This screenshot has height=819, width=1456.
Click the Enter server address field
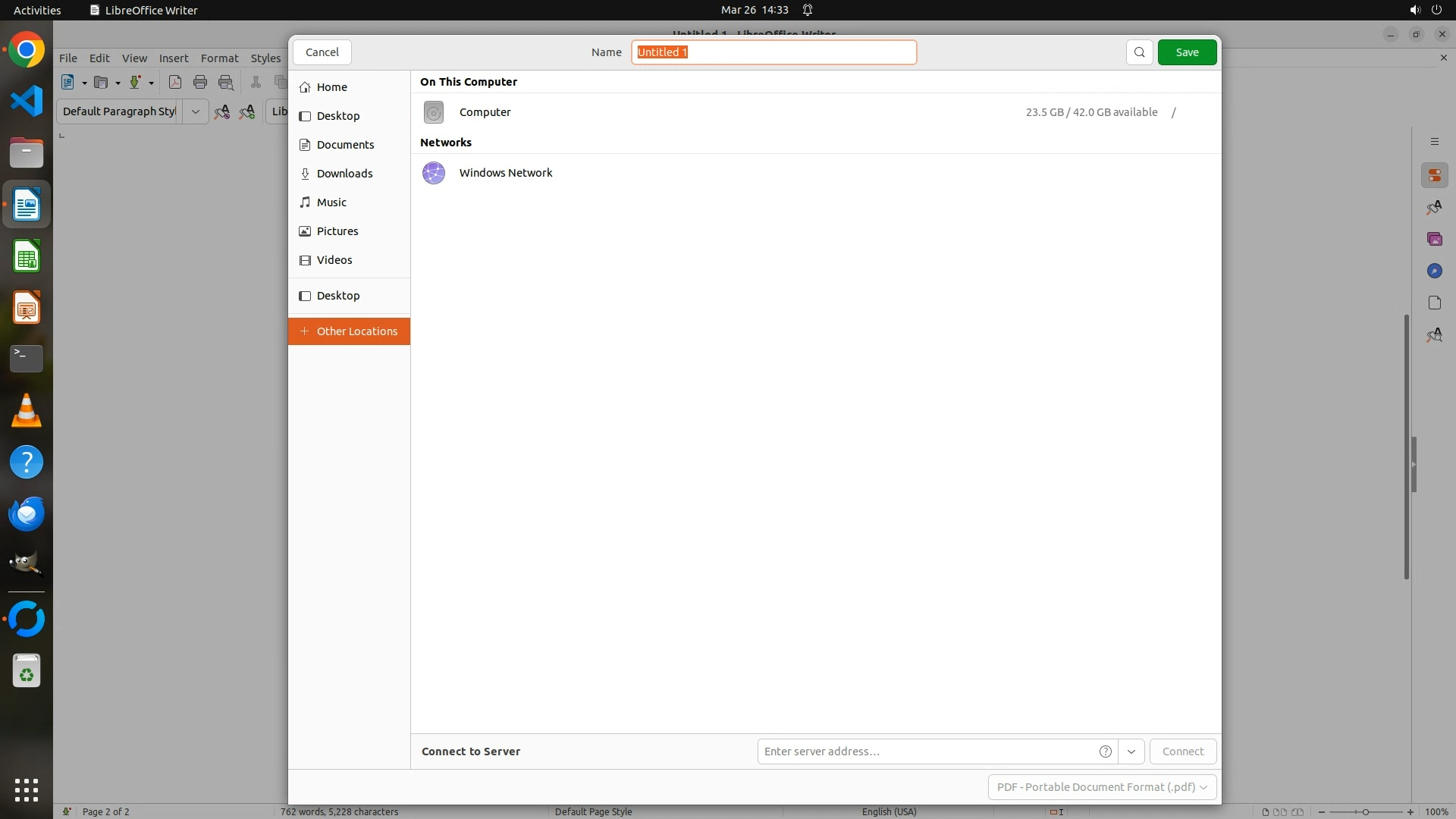pyautogui.click(x=925, y=752)
